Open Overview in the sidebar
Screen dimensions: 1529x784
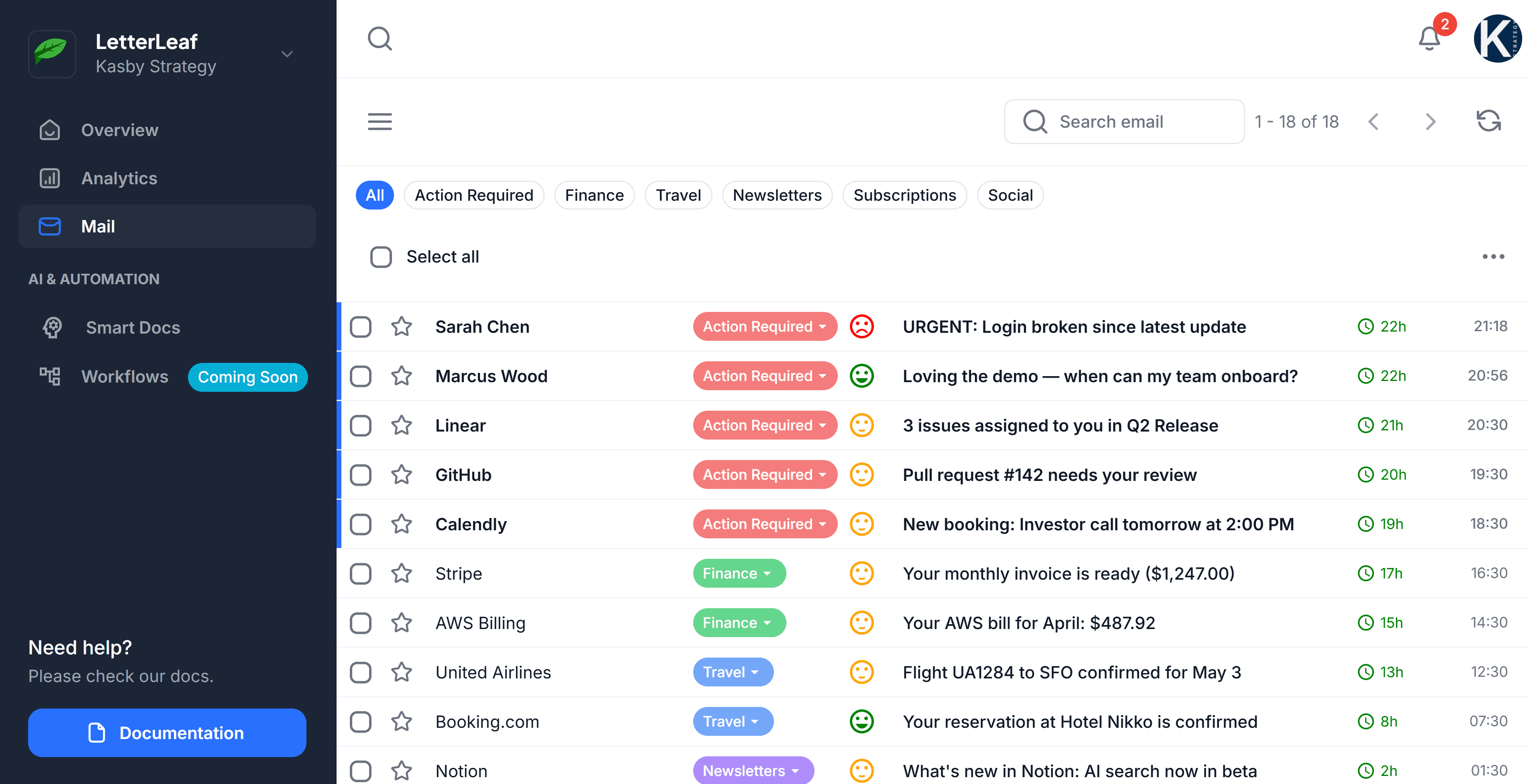coord(167,130)
